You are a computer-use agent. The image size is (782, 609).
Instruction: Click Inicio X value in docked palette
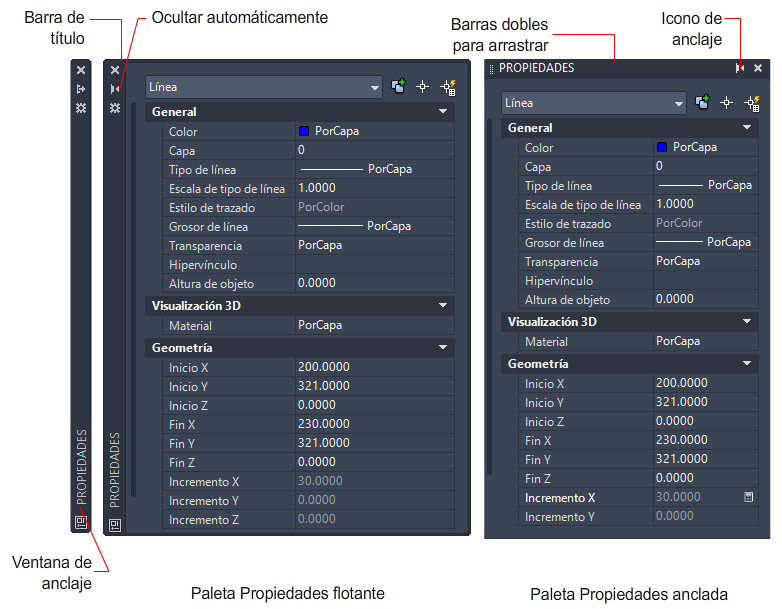click(706, 383)
